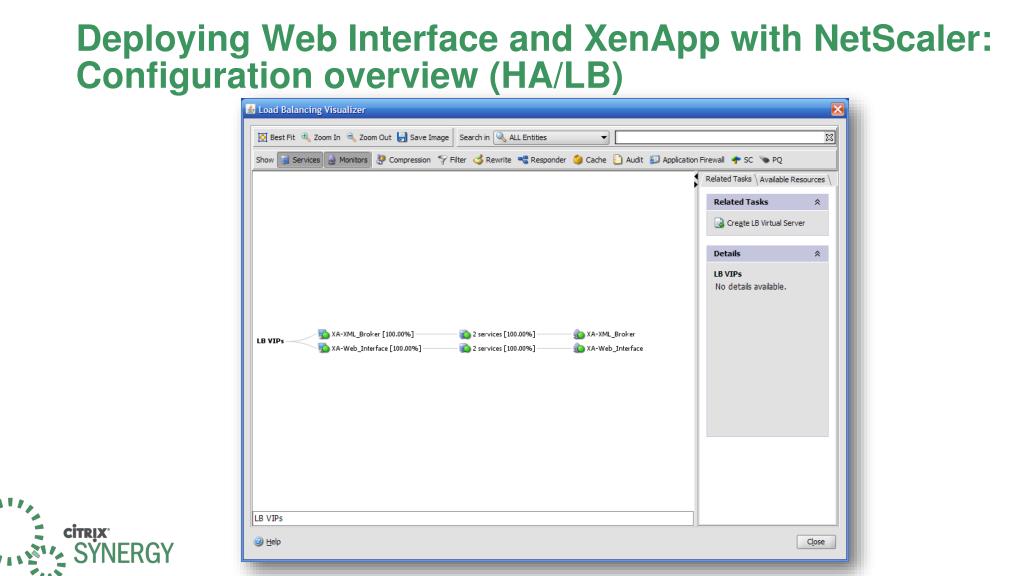Select the LB VIPs root node
Image resolution: width=1024 pixels, height=576 pixels.
(270, 341)
